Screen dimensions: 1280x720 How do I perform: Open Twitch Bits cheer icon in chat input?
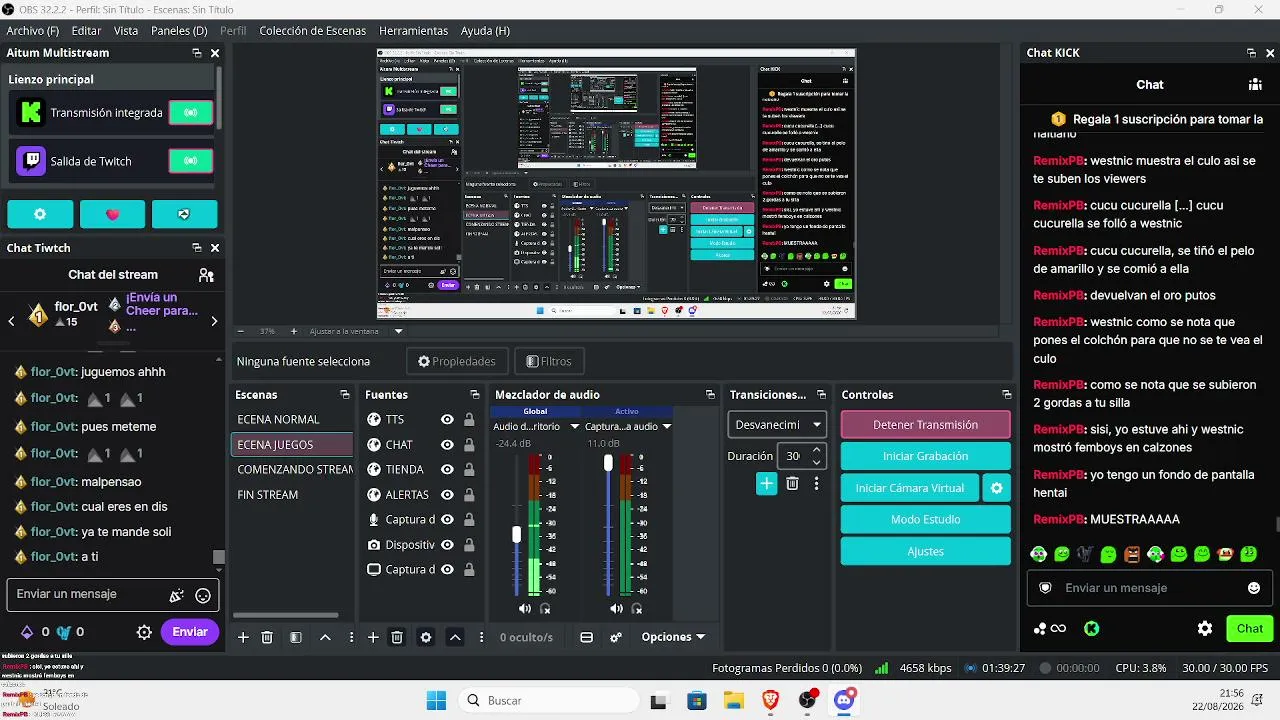pos(177,595)
